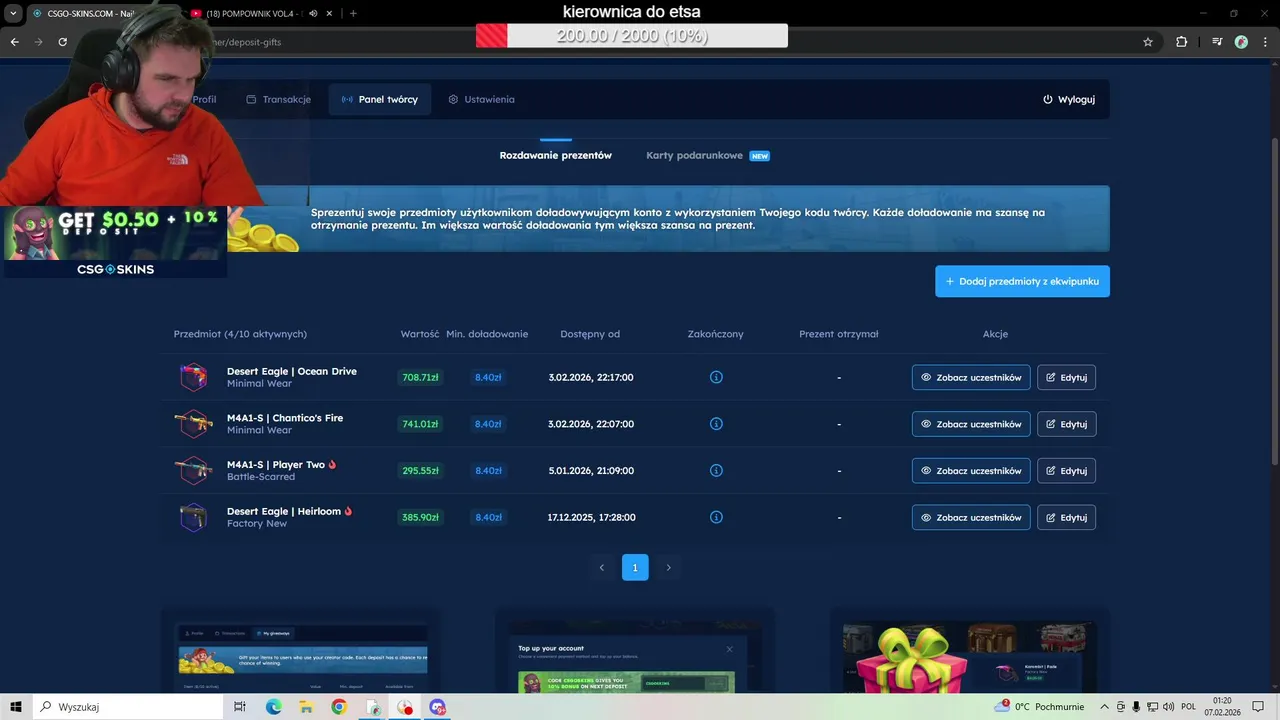Switch to Rozdawanie prezentów tab

[556, 155]
